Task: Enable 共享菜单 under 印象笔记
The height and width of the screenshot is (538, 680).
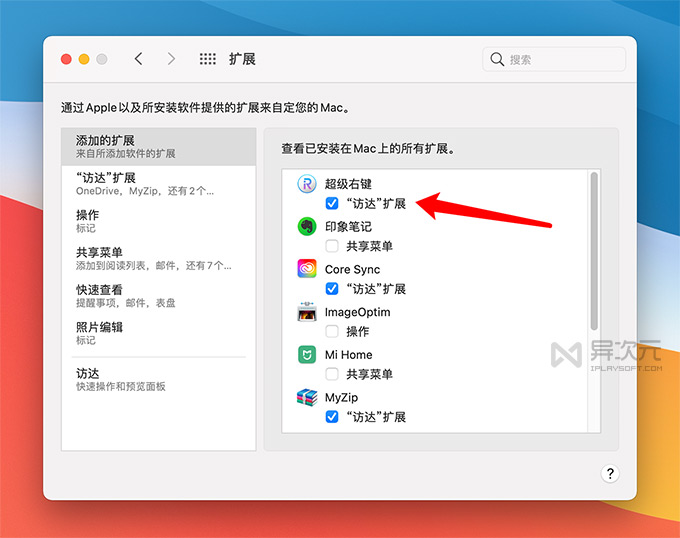Action: tap(332, 246)
